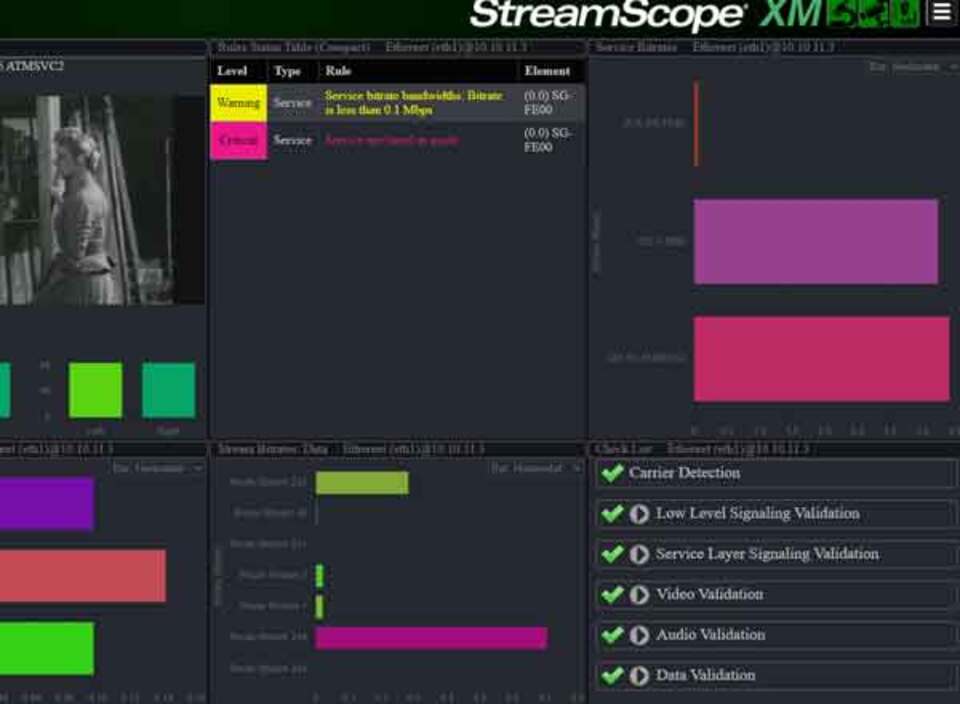Expand Service Layer Signaling Validation arrow

(639, 554)
